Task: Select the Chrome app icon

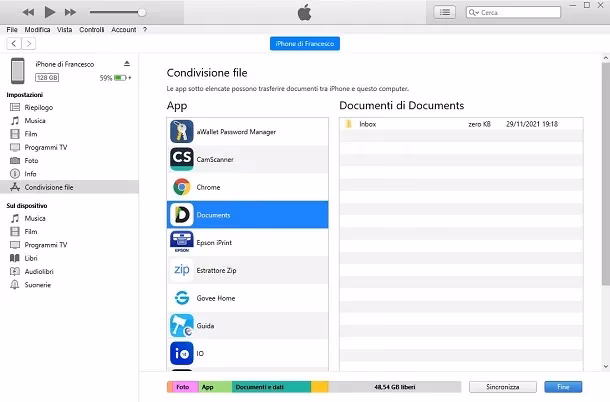Action: [181, 187]
